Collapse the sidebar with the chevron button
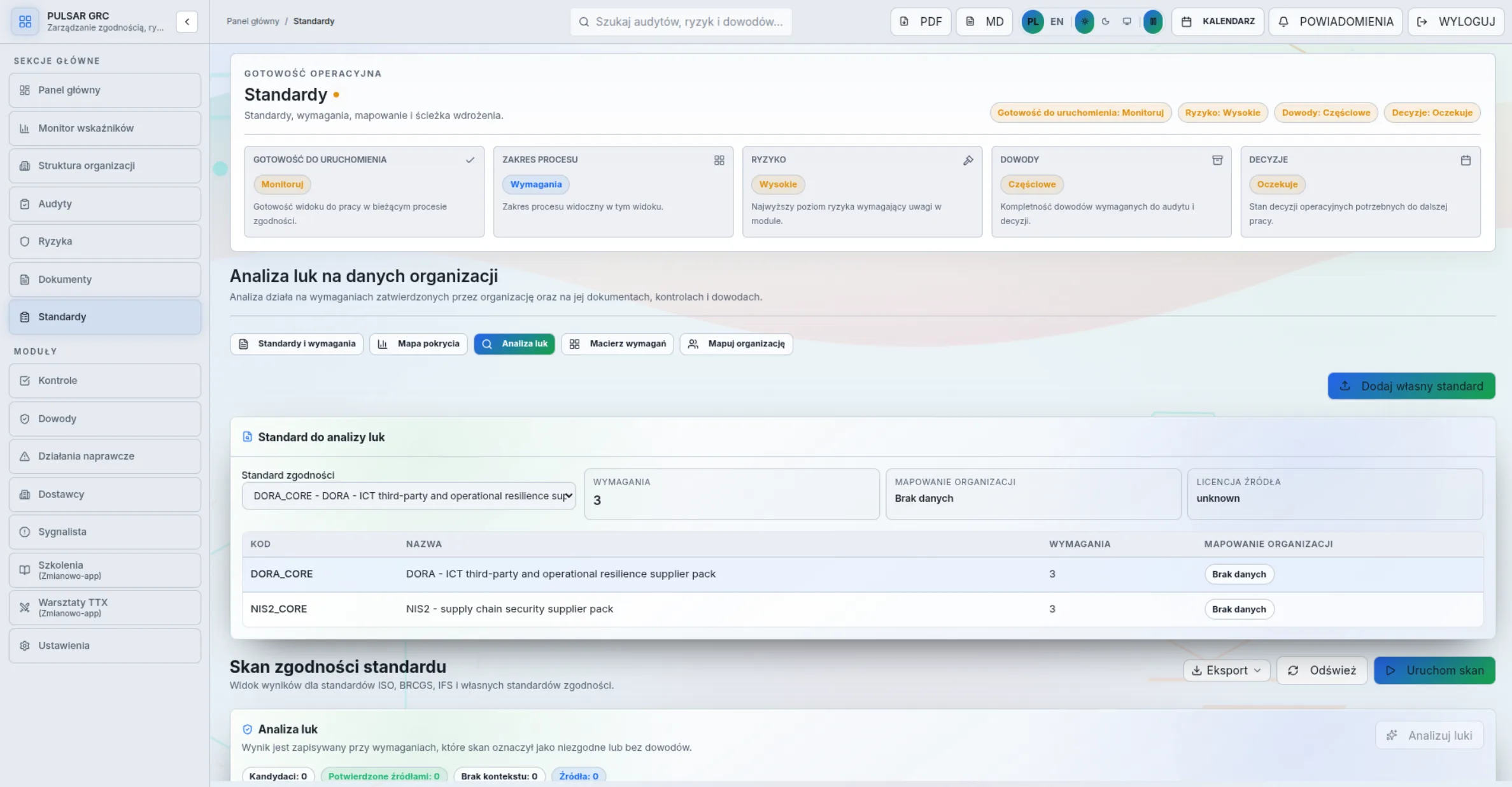Viewport: 1512px width, 787px height. (187, 22)
